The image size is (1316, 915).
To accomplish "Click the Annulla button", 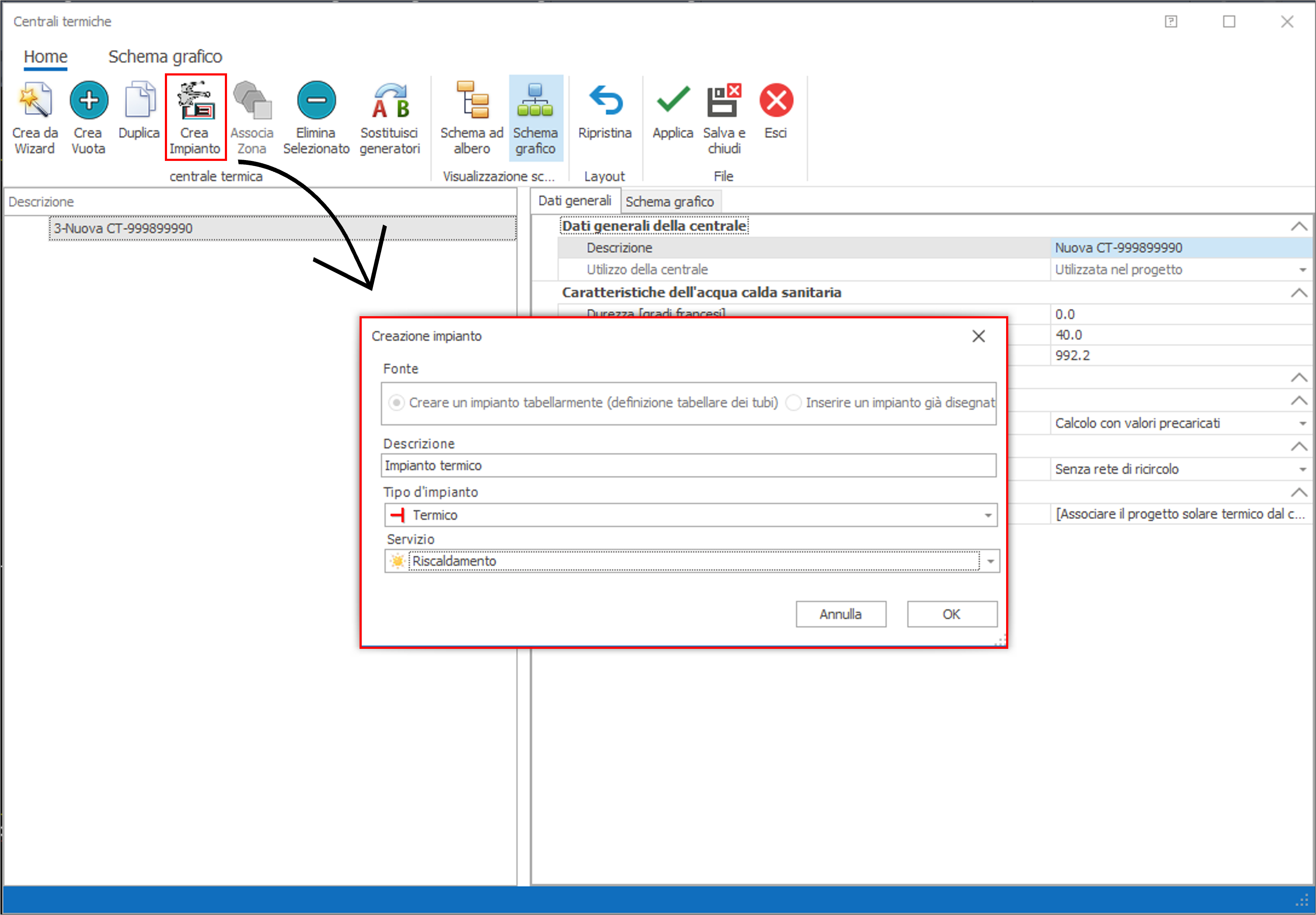I will pos(840,614).
